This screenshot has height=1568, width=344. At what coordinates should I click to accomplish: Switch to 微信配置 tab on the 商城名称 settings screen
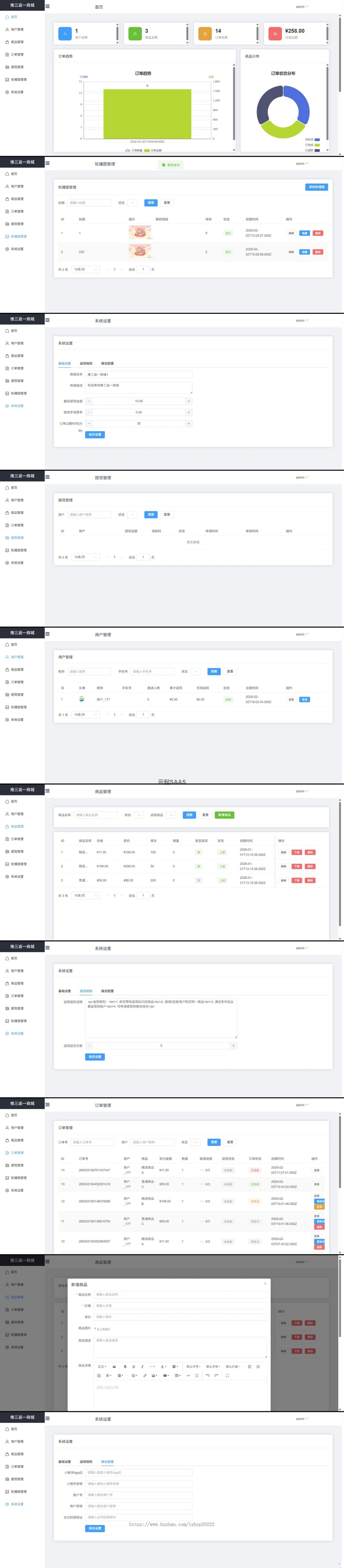[107, 363]
